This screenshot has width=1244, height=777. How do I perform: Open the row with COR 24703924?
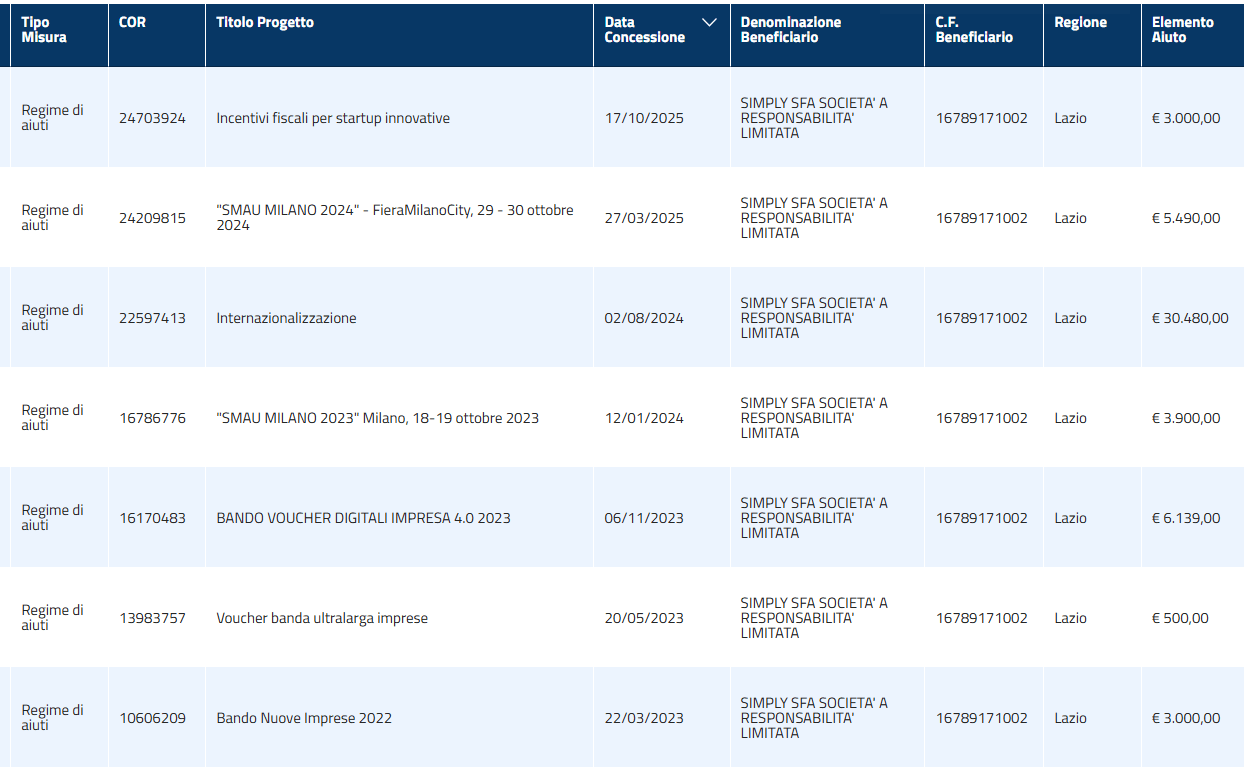tap(152, 118)
